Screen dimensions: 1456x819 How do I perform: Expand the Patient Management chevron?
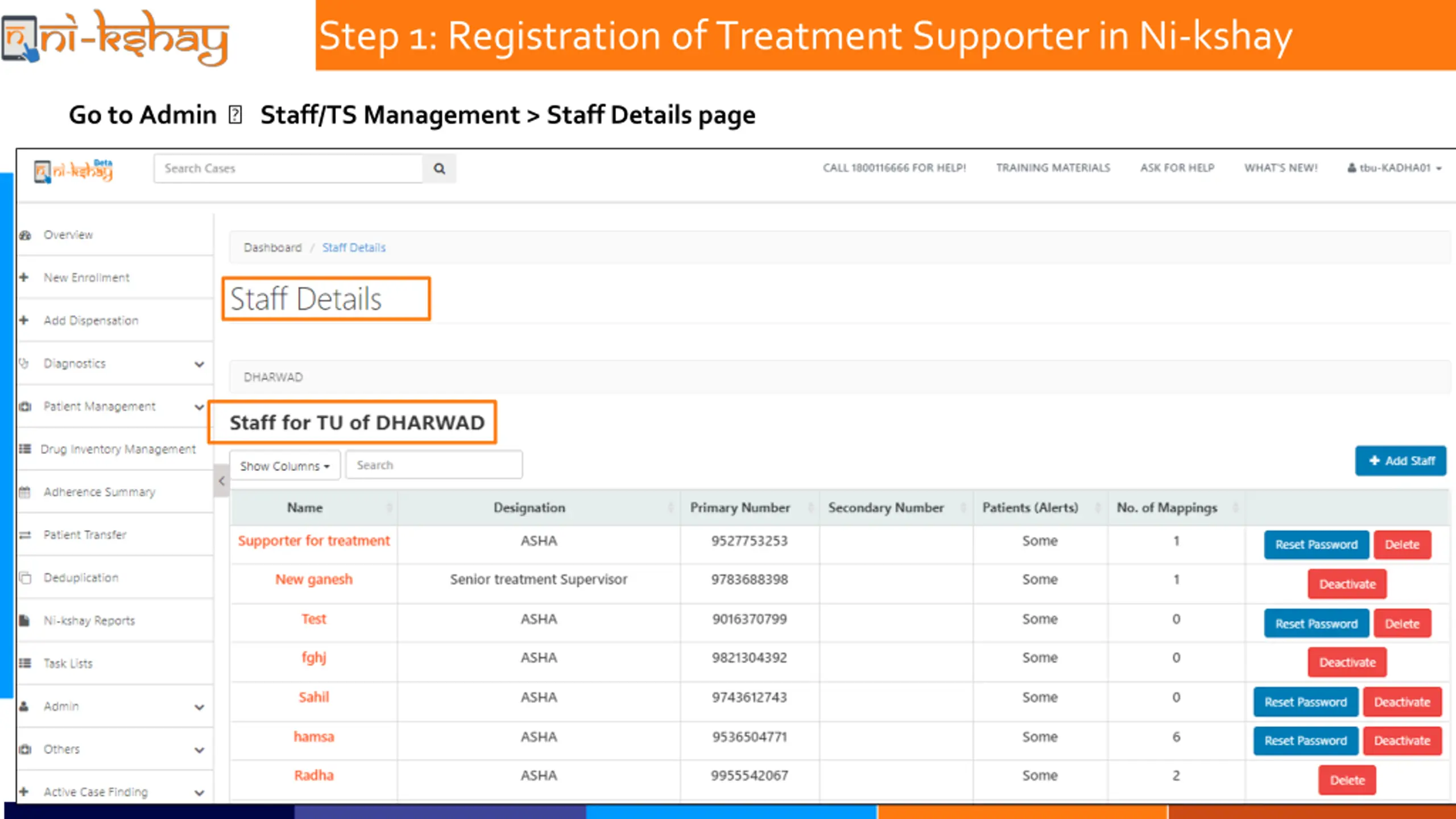[x=199, y=407]
